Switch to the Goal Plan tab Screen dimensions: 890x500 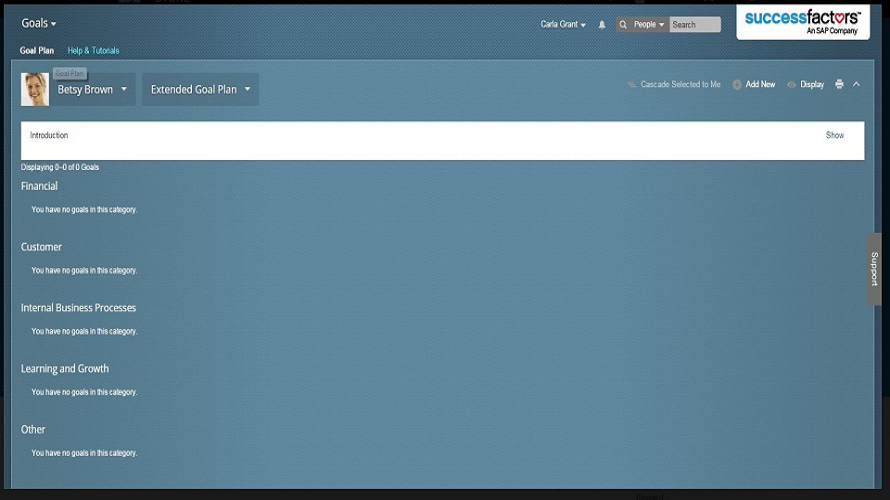pos(37,50)
